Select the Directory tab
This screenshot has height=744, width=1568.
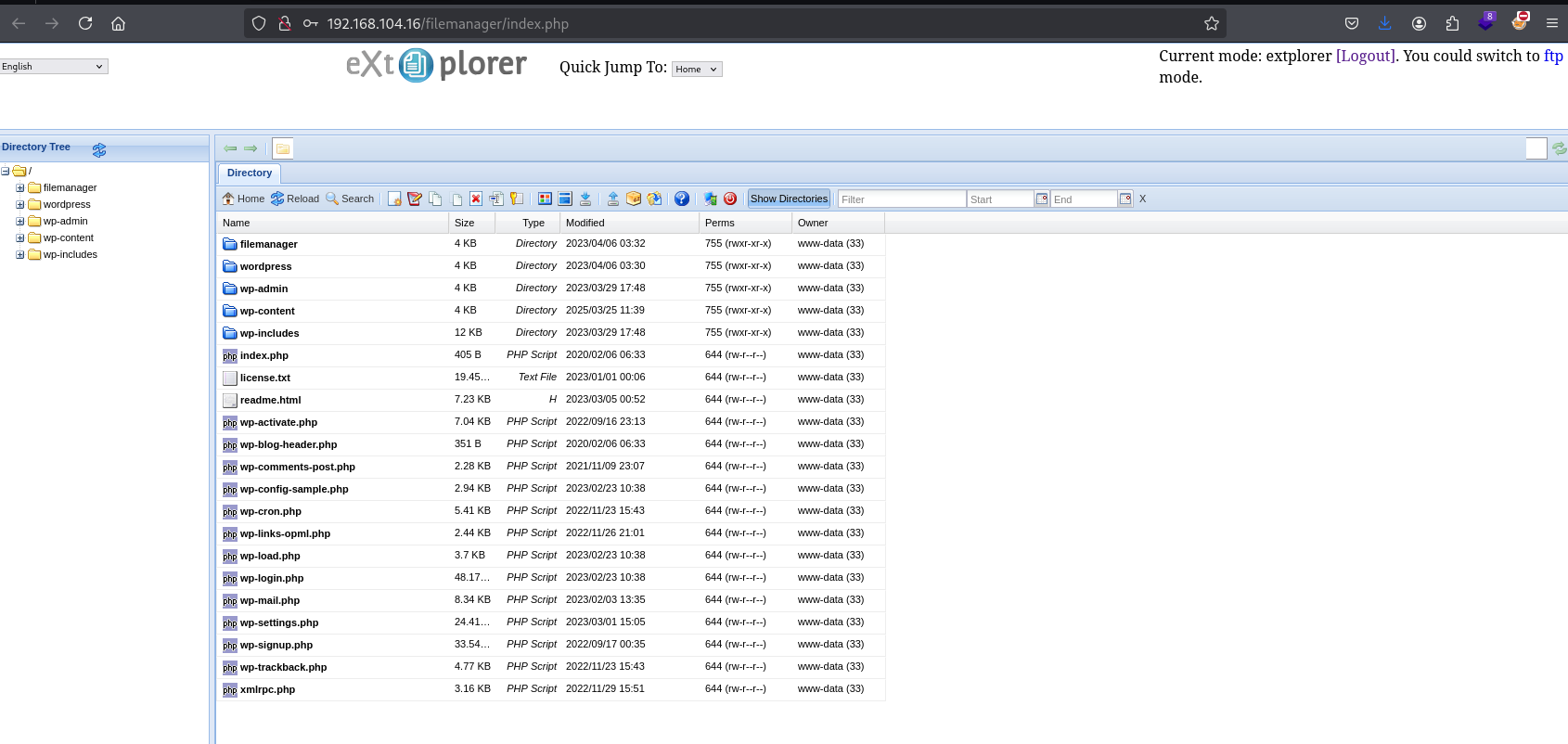click(250, 173)
